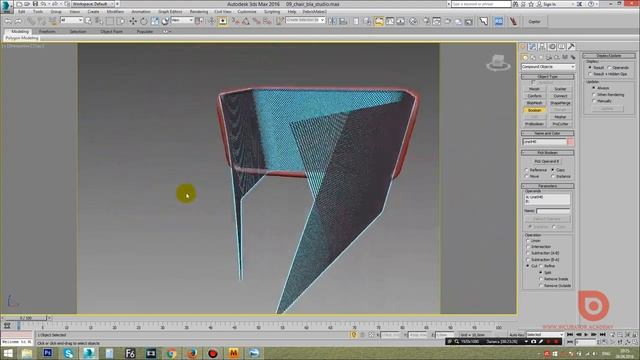
Task: Open the Display panel tab icon
Action: coord(562,47)
